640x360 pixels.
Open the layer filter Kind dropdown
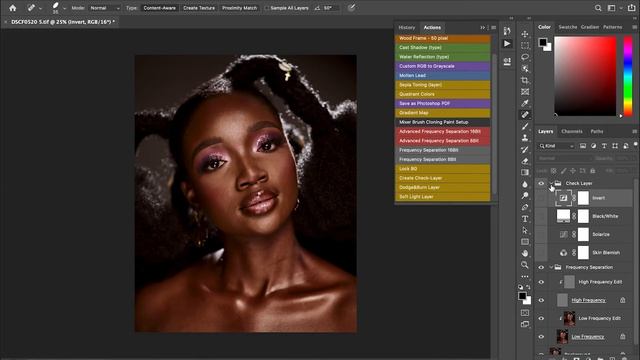[x=556, y=146]
